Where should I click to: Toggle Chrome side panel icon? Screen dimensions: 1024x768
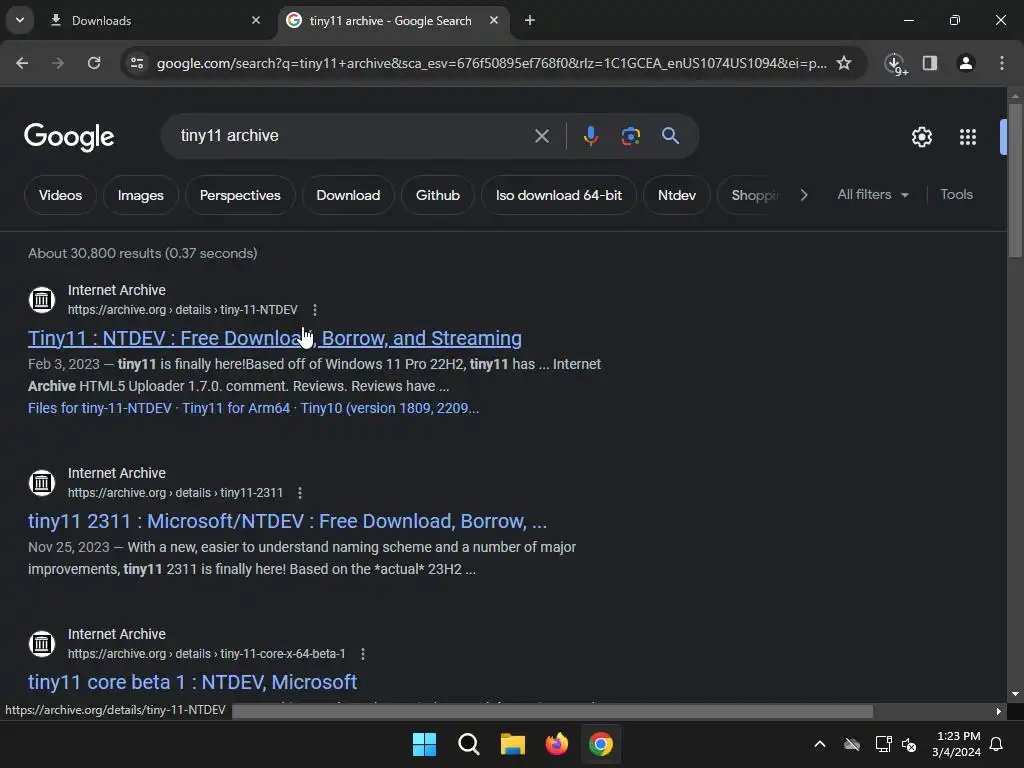(x=930, y=63)
